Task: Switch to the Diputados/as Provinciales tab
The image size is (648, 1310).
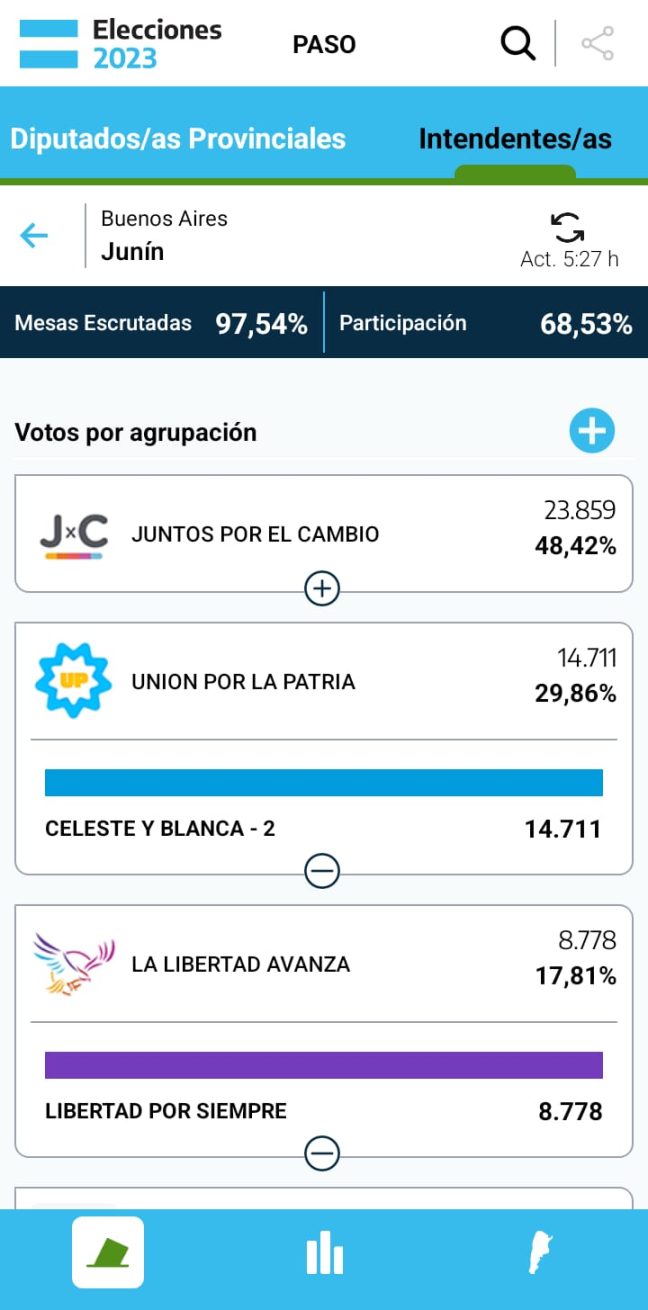Action: (x=178, y=139)
